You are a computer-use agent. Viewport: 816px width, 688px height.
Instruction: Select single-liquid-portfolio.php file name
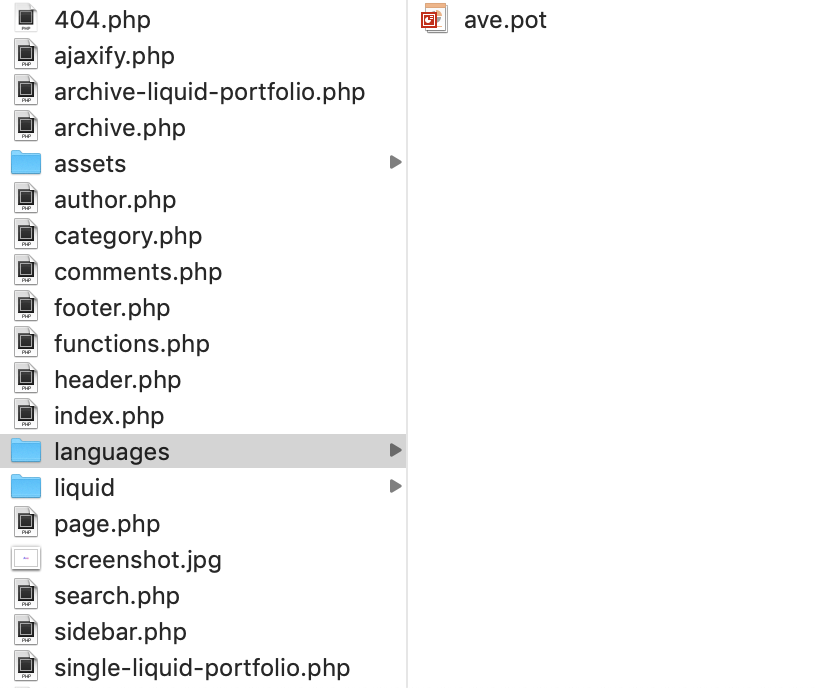pos(202,668)
